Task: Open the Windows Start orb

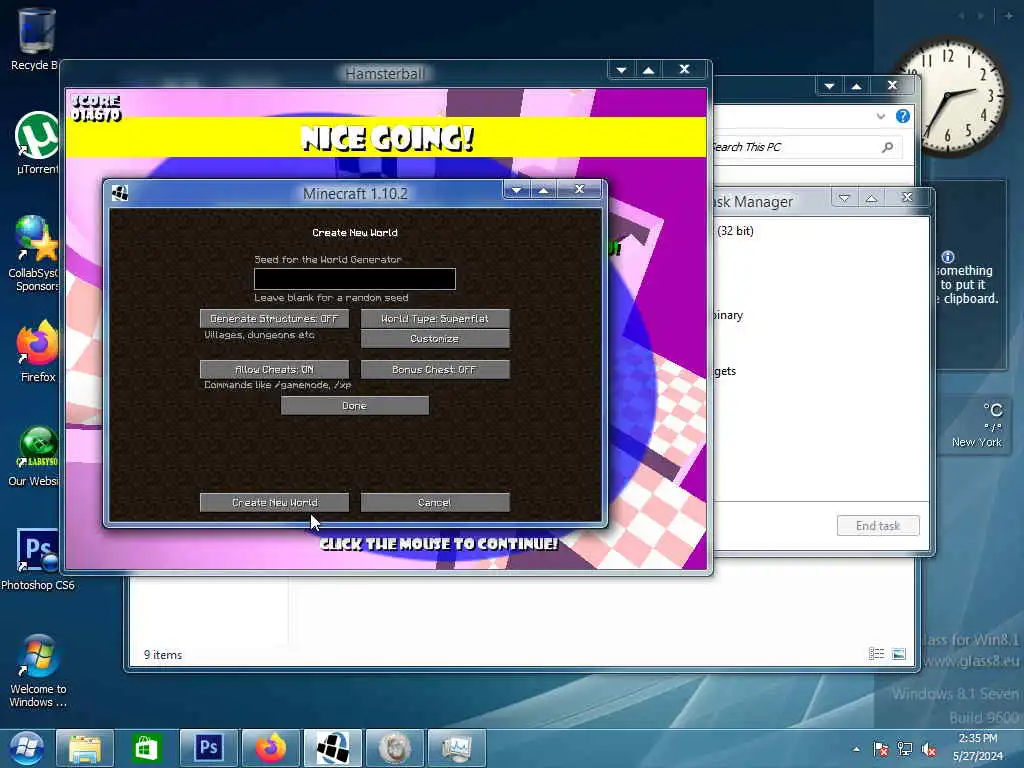Action: pyautogui.click(x=26, y=748)
